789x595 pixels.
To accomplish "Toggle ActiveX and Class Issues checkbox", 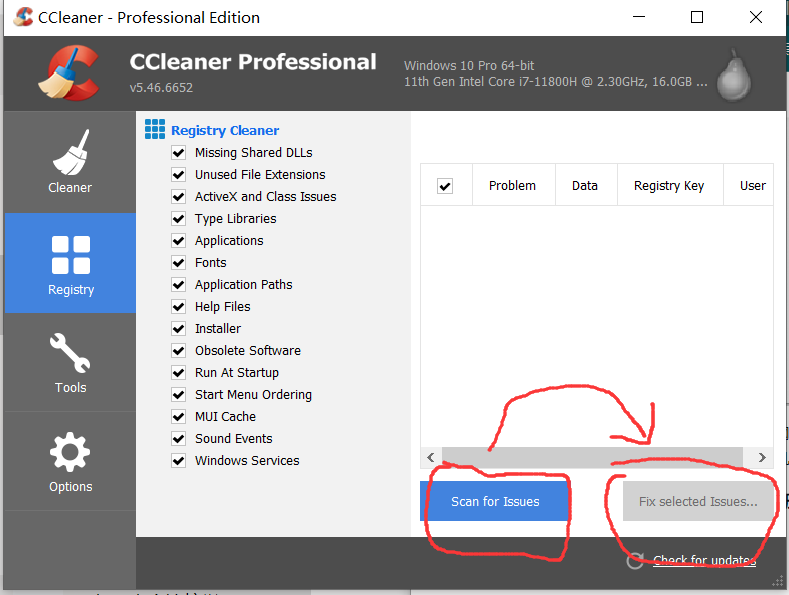I will click(179, 196).
